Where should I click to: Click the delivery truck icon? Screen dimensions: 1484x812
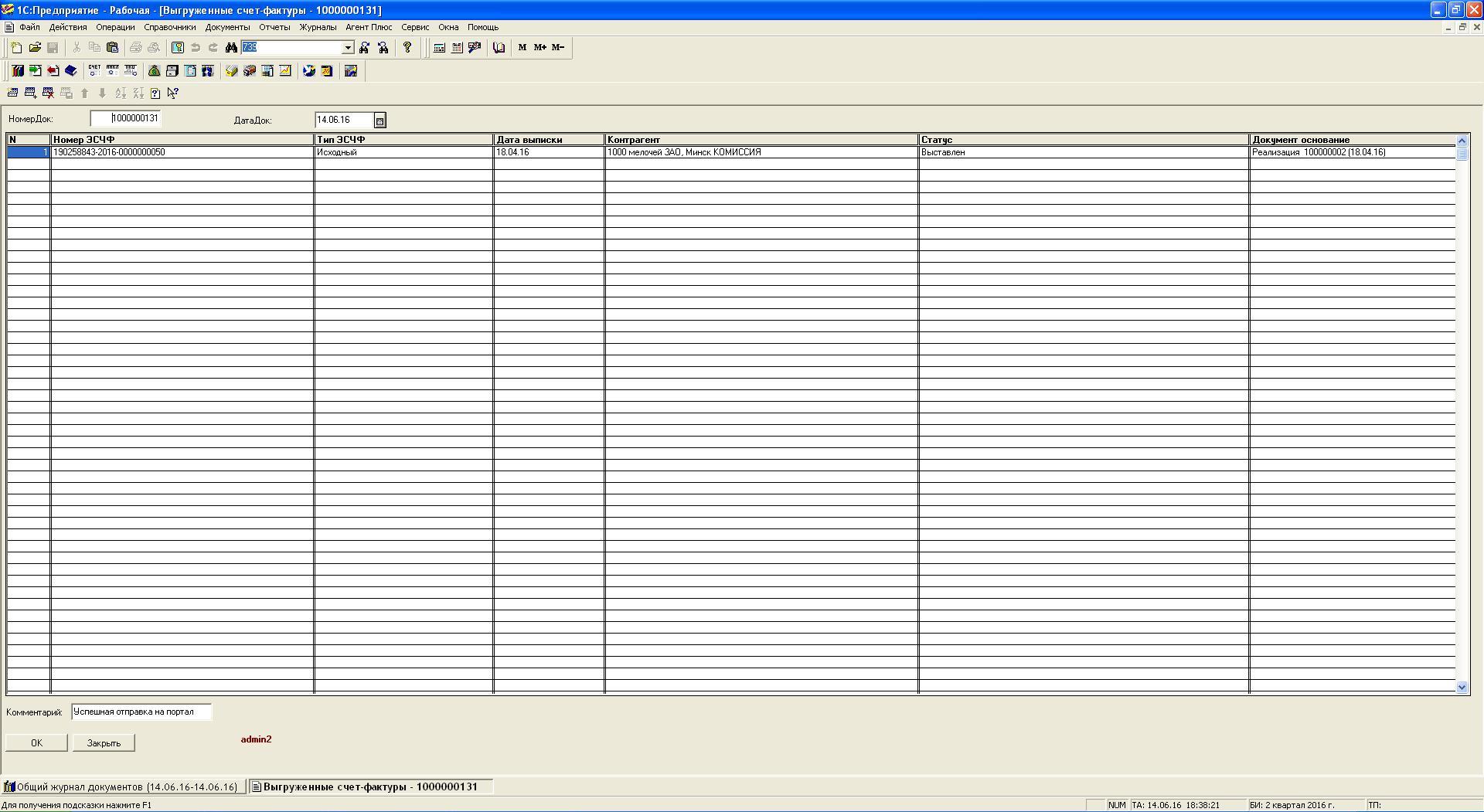tap(249, 71)
